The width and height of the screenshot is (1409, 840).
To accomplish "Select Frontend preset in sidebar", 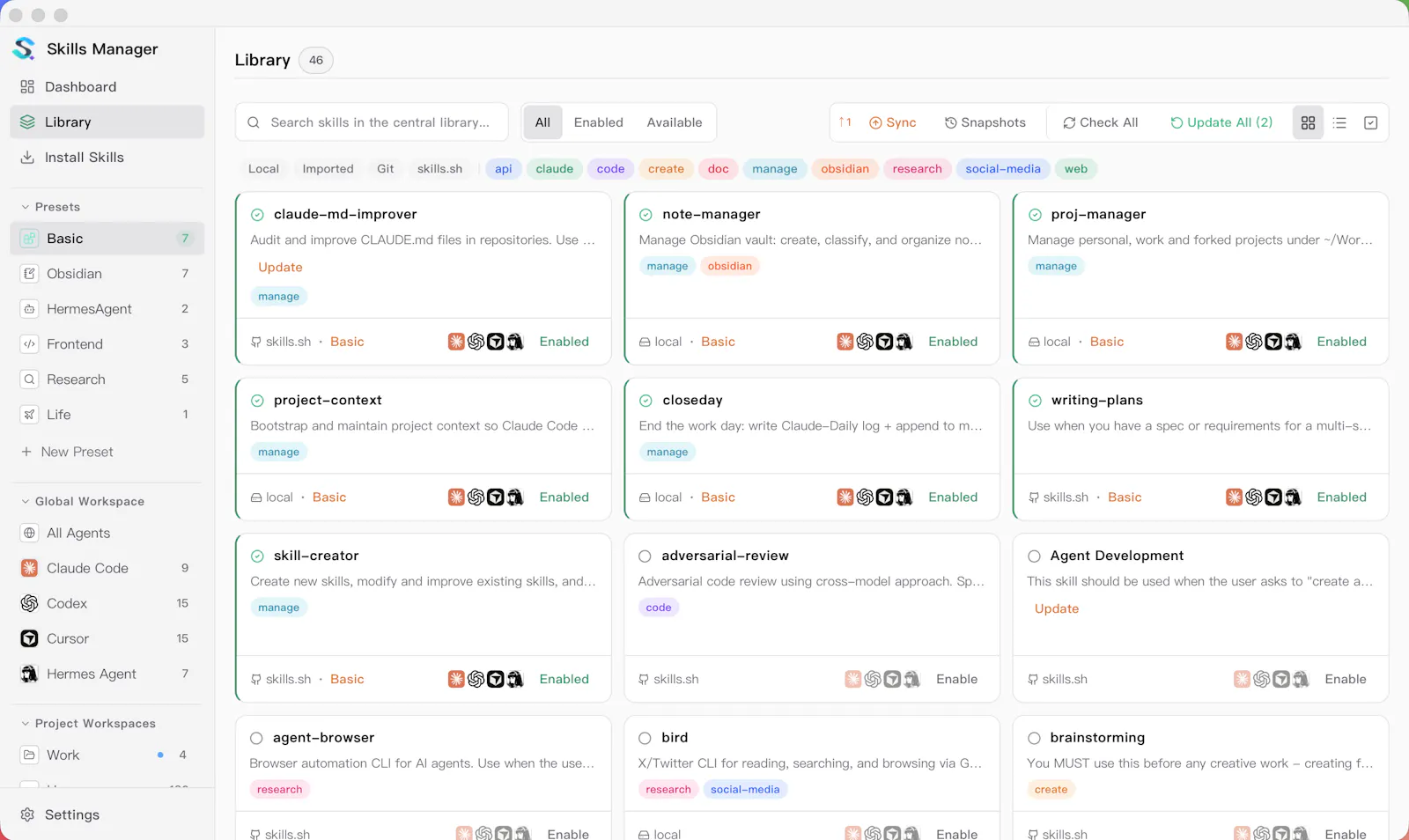I will pyautogui.click(x=107, y=344).
